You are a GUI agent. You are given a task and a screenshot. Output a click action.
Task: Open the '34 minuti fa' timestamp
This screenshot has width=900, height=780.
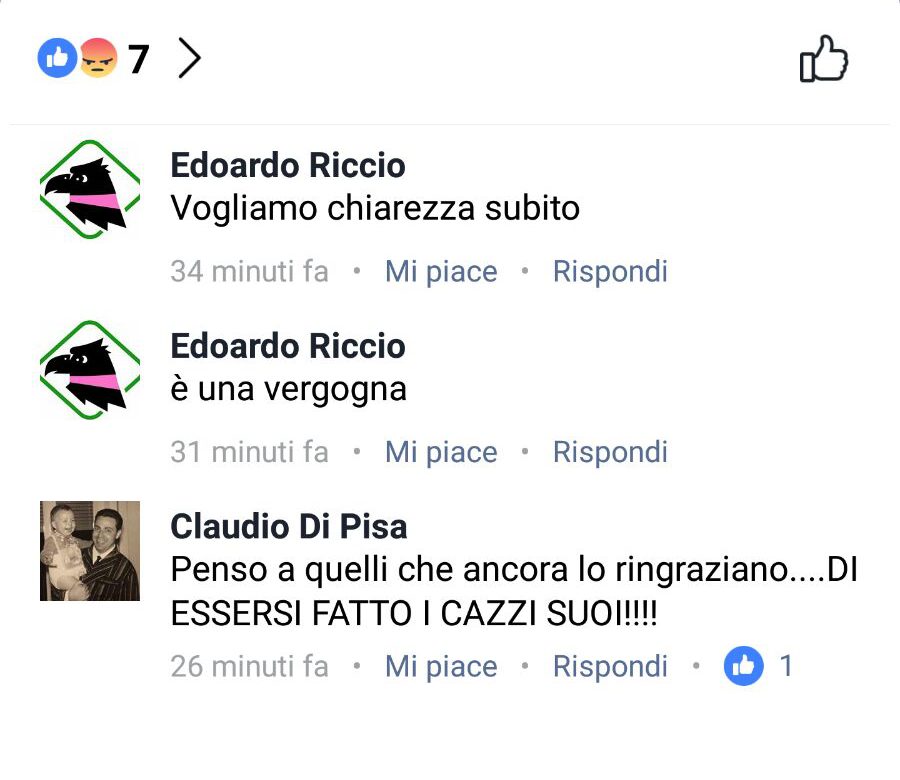[249, 271]
